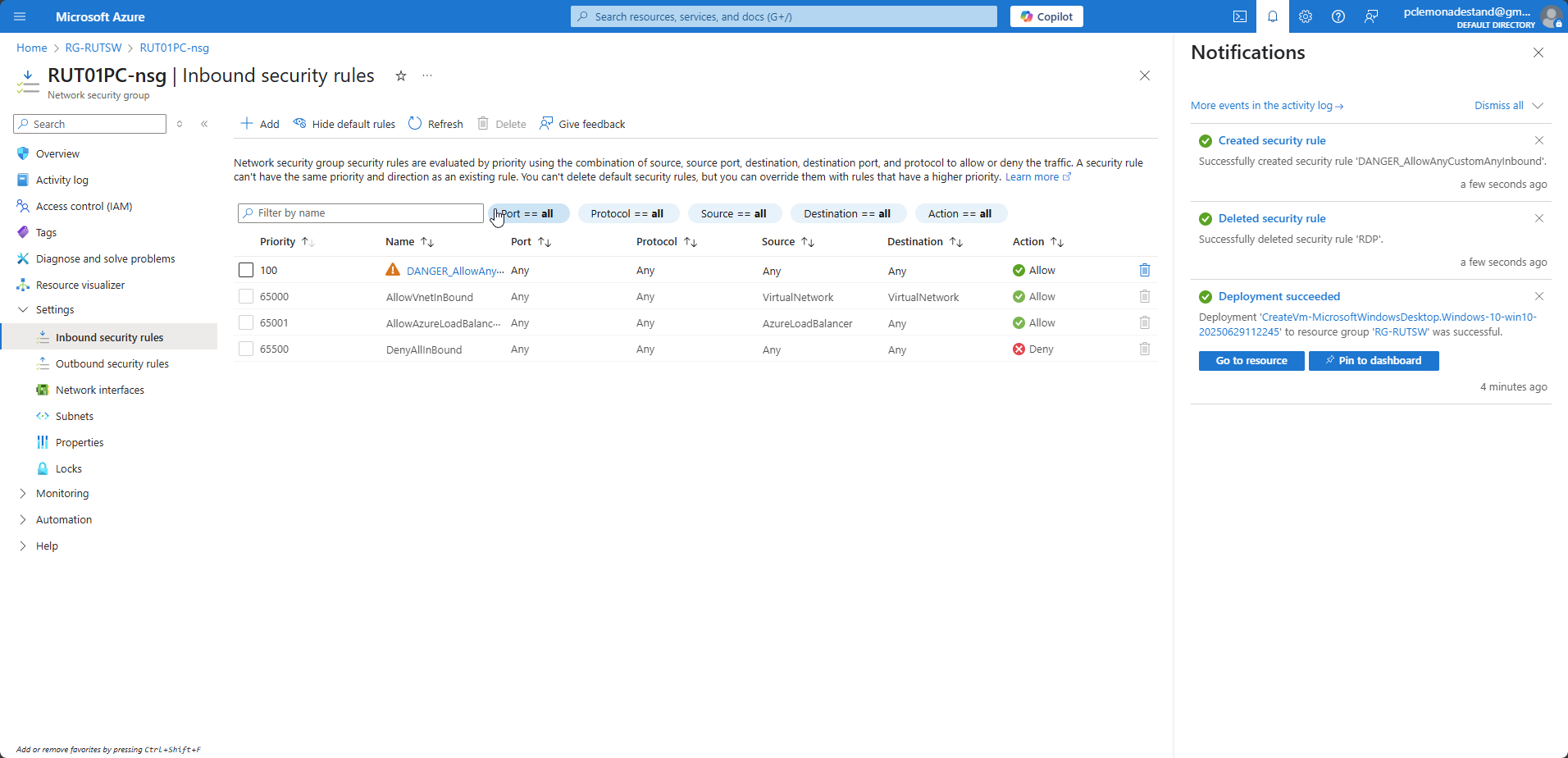Click the warning icon beside DANGER_AllowAny rule
Viewport: 1568px width, 758px height.
393,270
